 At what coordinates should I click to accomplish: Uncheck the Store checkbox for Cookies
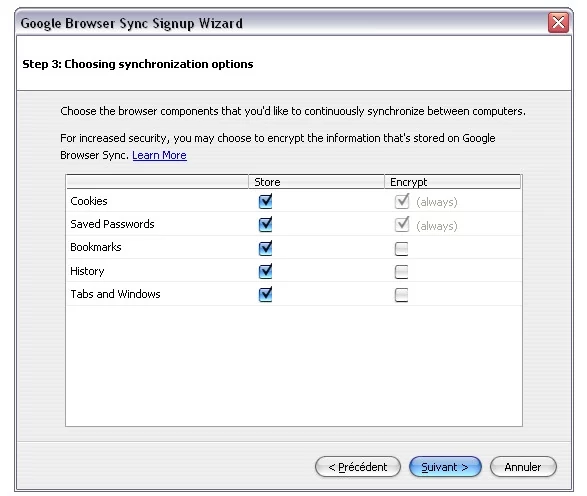point(265,201)
